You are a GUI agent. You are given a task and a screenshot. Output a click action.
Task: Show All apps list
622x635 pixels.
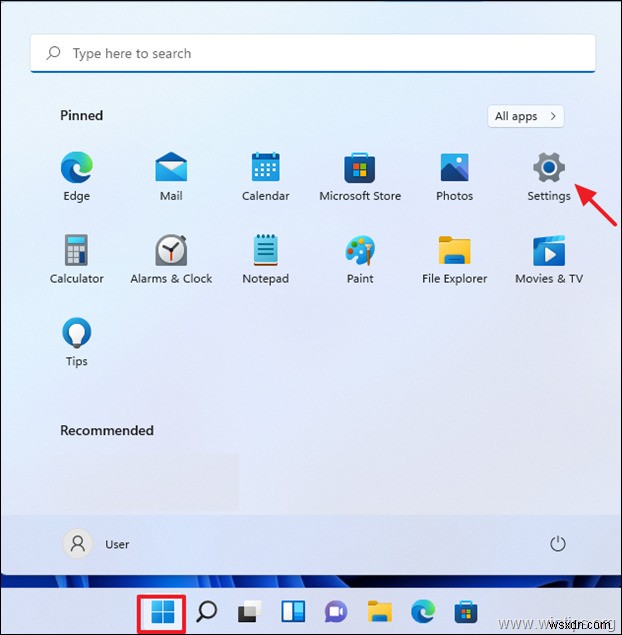pos(526,116)
